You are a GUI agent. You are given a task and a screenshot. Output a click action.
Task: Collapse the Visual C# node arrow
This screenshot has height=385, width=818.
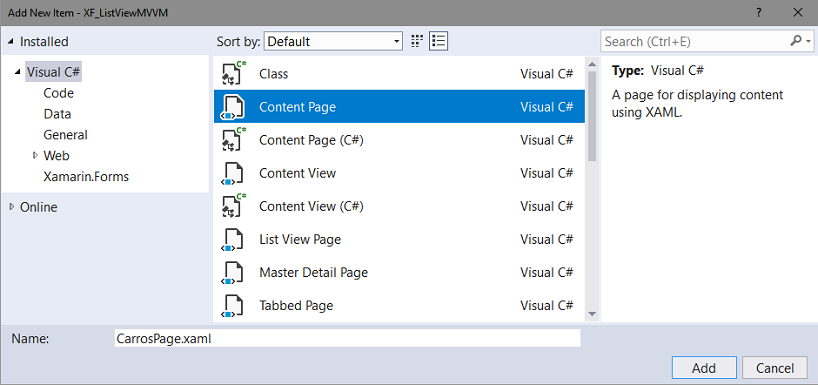point(19,72)
